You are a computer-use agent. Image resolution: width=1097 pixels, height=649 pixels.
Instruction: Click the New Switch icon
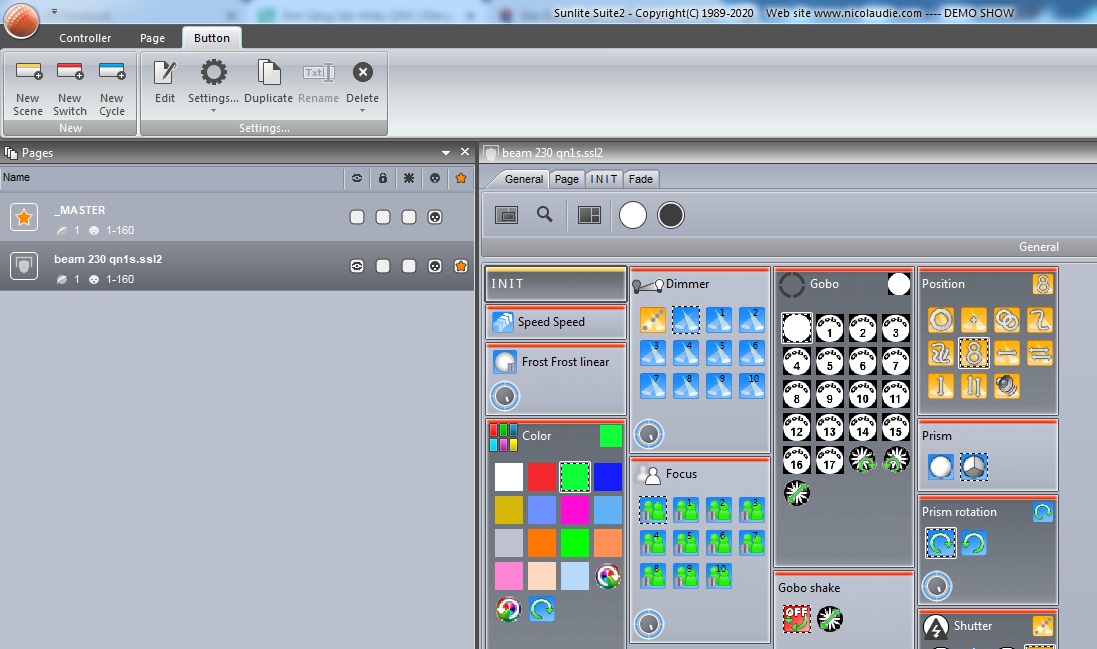coord(70,73)
